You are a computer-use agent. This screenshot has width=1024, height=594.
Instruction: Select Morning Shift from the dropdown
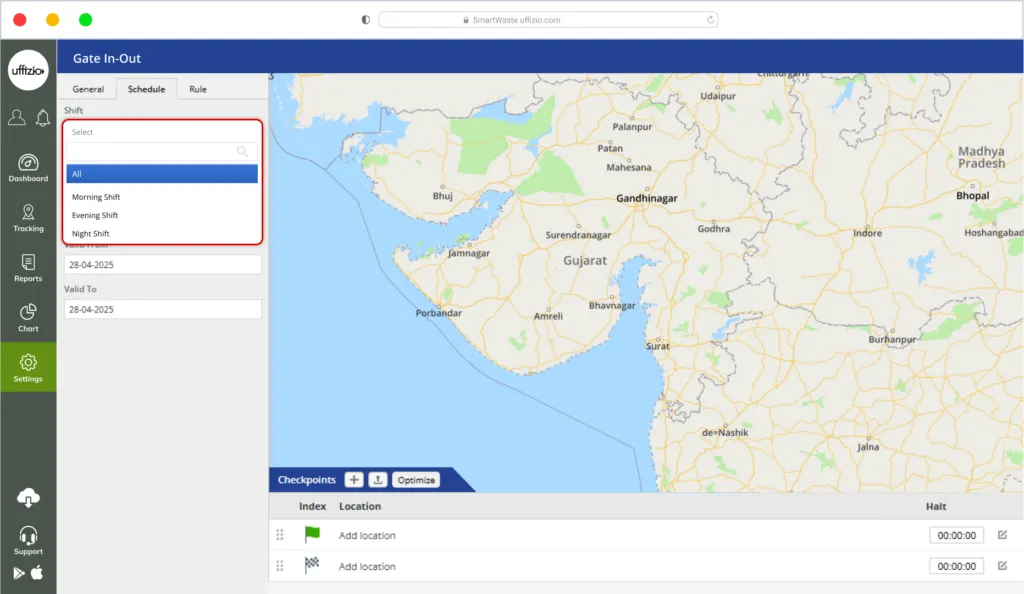(x=96, y=197)
